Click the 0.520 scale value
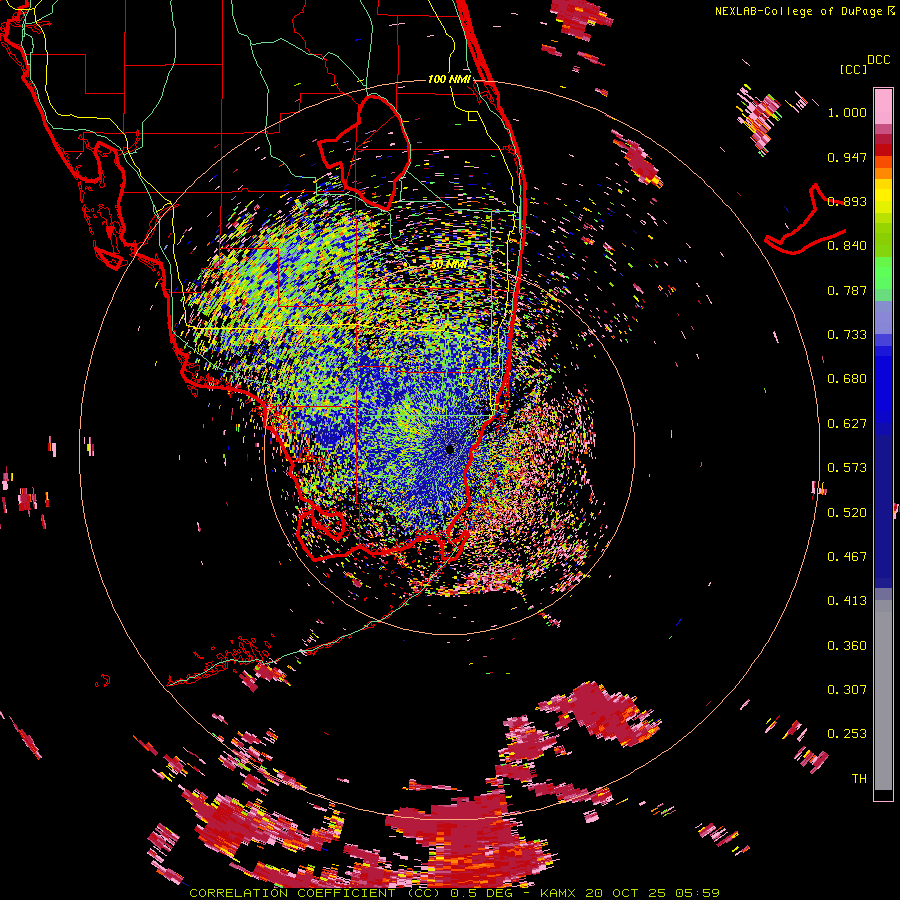The width and height of the screenshot is (900, 900). 847,513
